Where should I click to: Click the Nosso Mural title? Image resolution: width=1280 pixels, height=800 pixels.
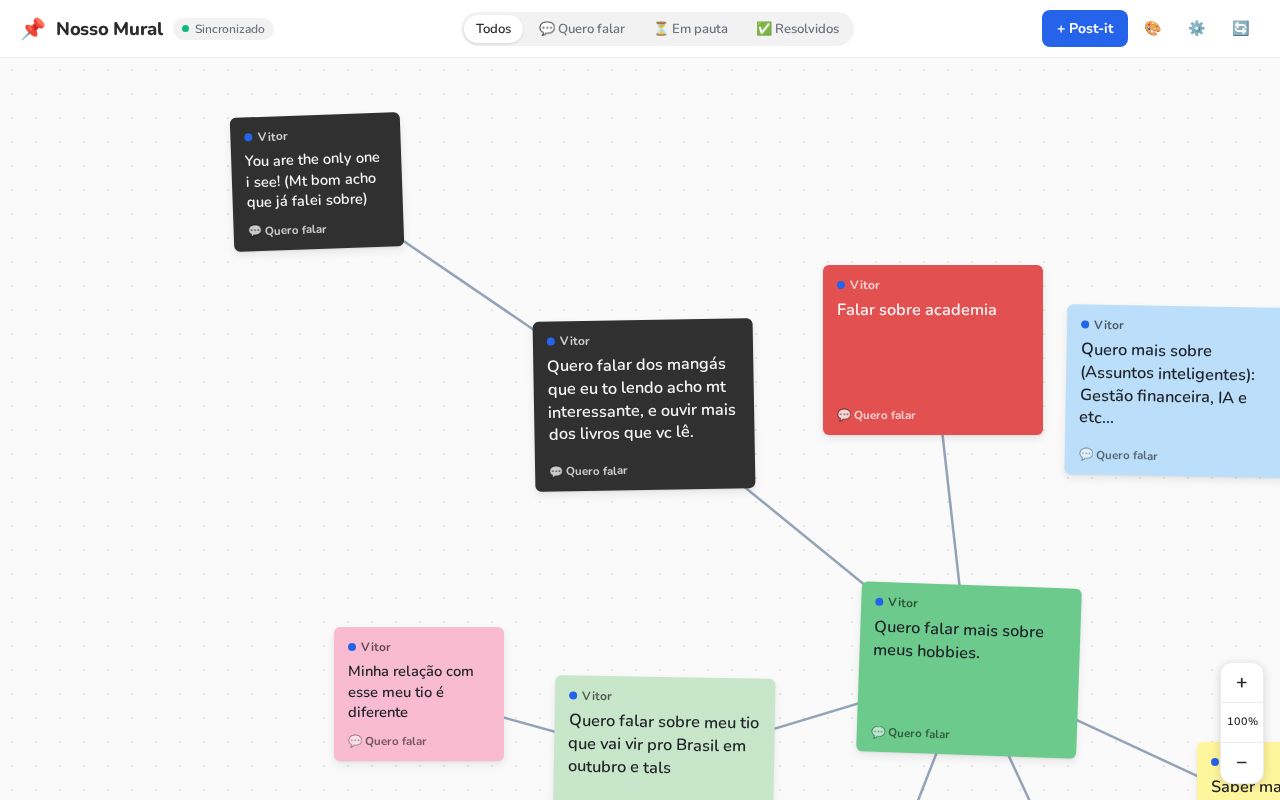pyautogui.click(x=109, y=29)
